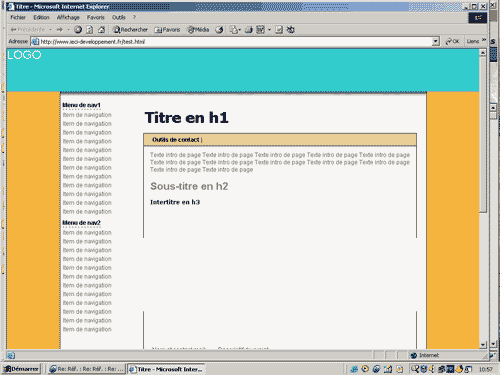Show browsing history with the History icon
Image resolution: width=500 pixels, height=375 pixels.
[x=219, y=30]
